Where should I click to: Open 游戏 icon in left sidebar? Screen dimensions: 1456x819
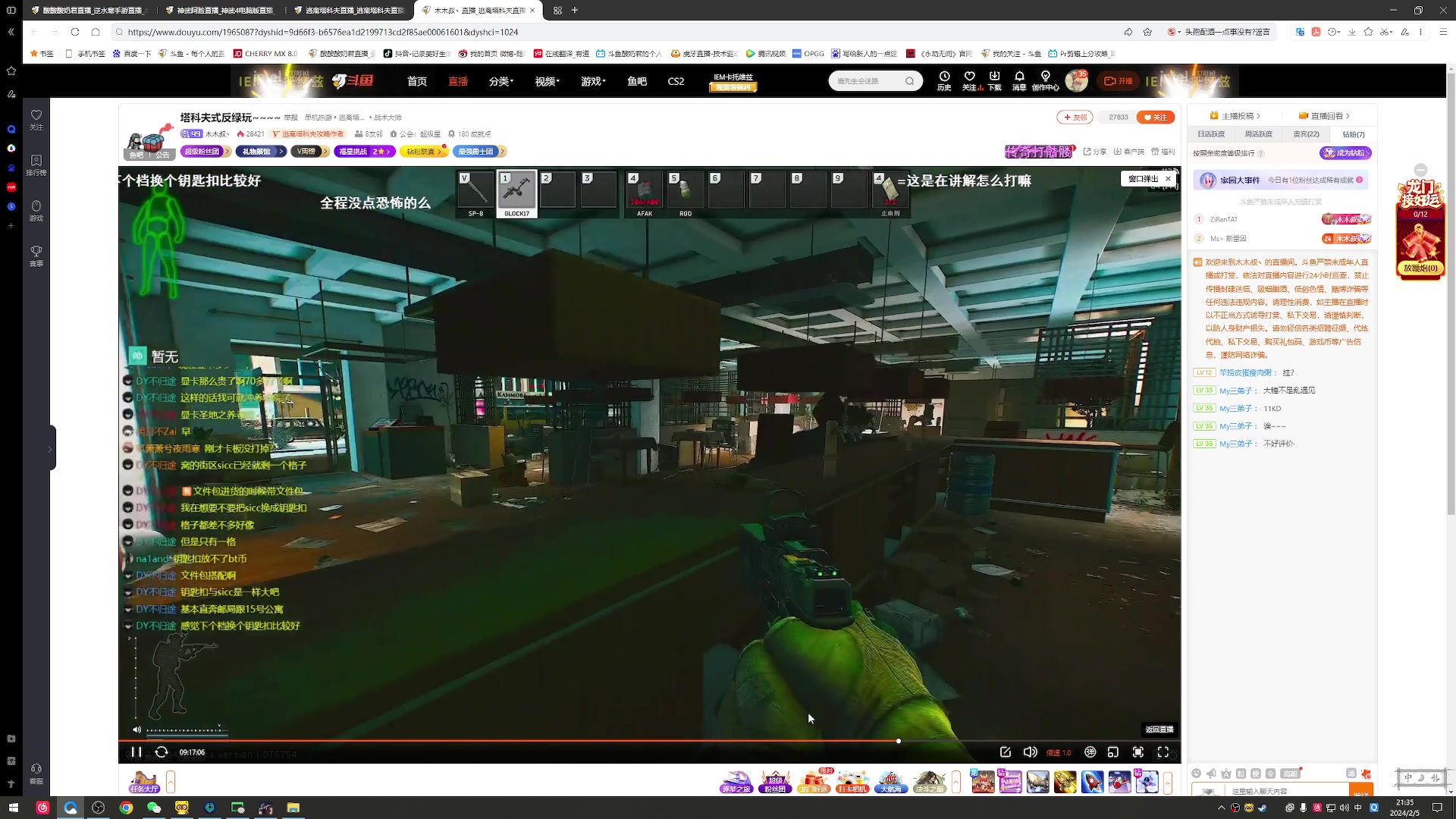[x=36, y=210]
